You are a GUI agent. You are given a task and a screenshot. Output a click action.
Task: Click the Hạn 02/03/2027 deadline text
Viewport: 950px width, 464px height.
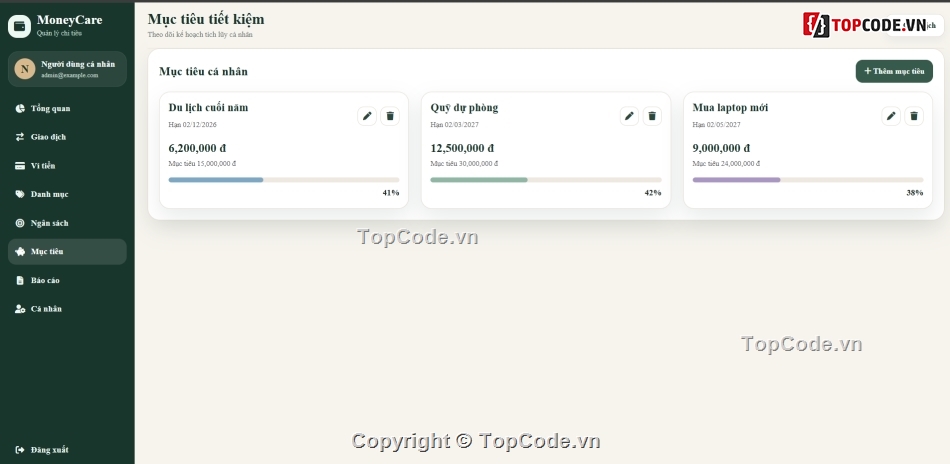point(454,125)
